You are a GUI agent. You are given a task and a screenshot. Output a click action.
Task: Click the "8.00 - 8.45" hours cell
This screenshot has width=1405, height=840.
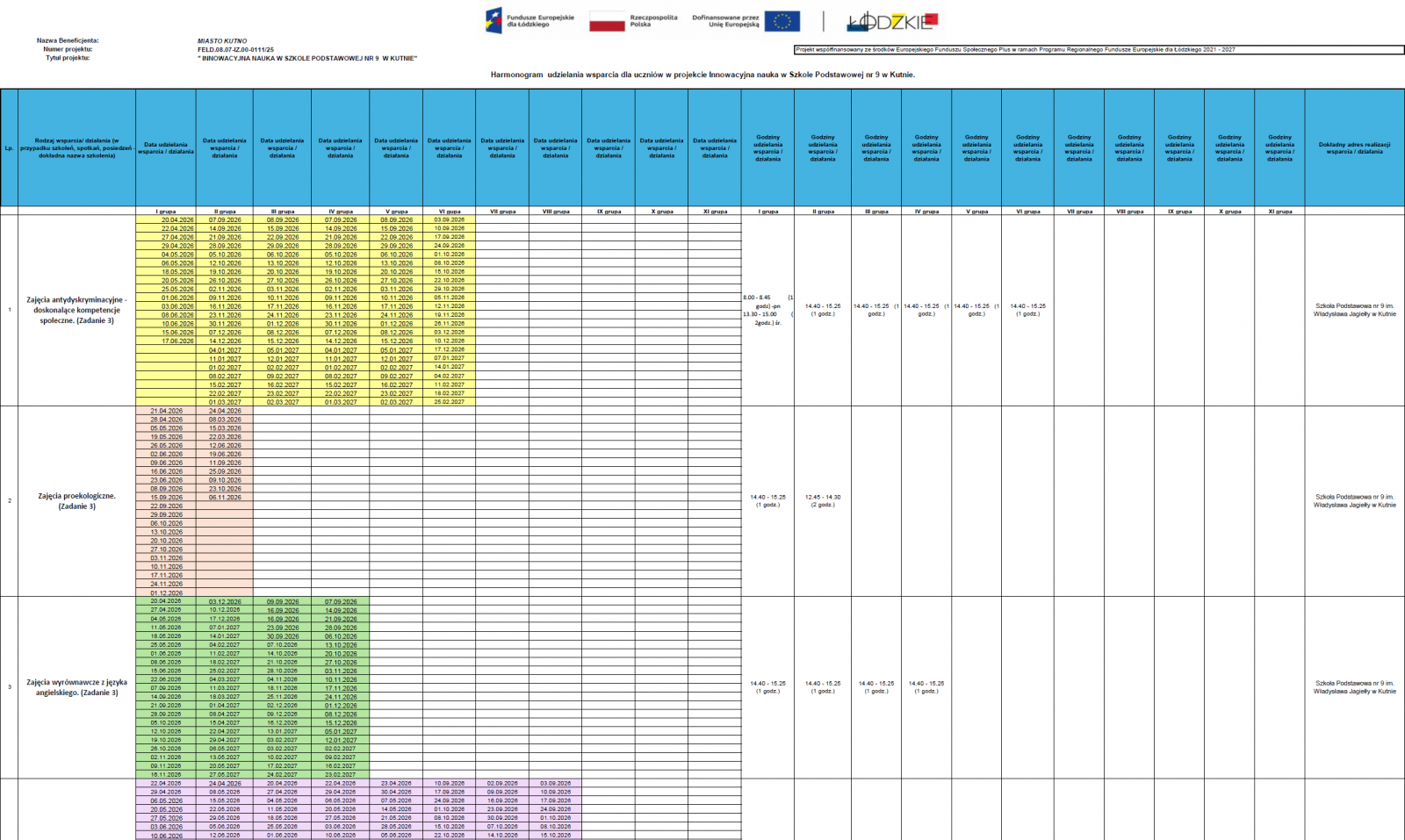tap(757, 298)
